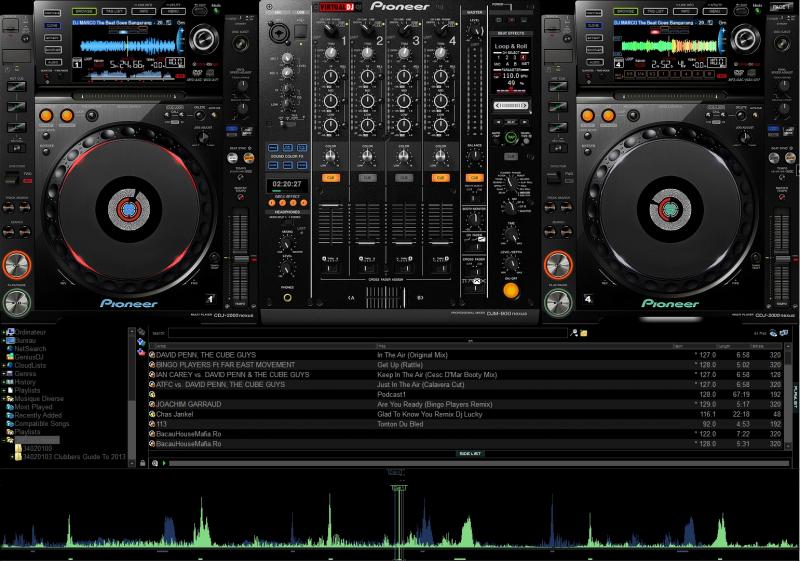Viewport: 800px width, 561px height.
Task: Toggle channel 1 CUE button on mixer
Action: (331, 178)
